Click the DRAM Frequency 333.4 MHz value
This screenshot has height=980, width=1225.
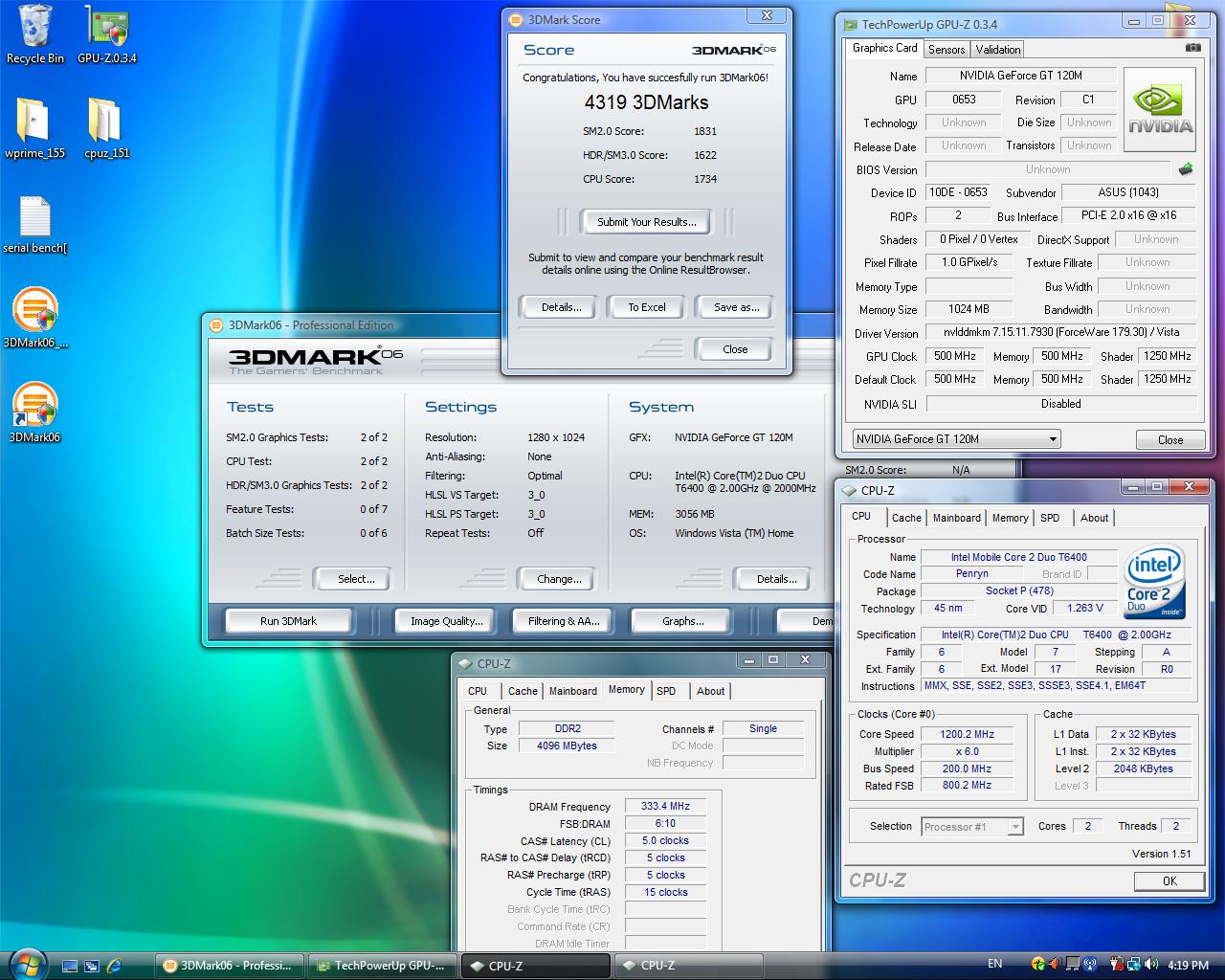(665, 806)
